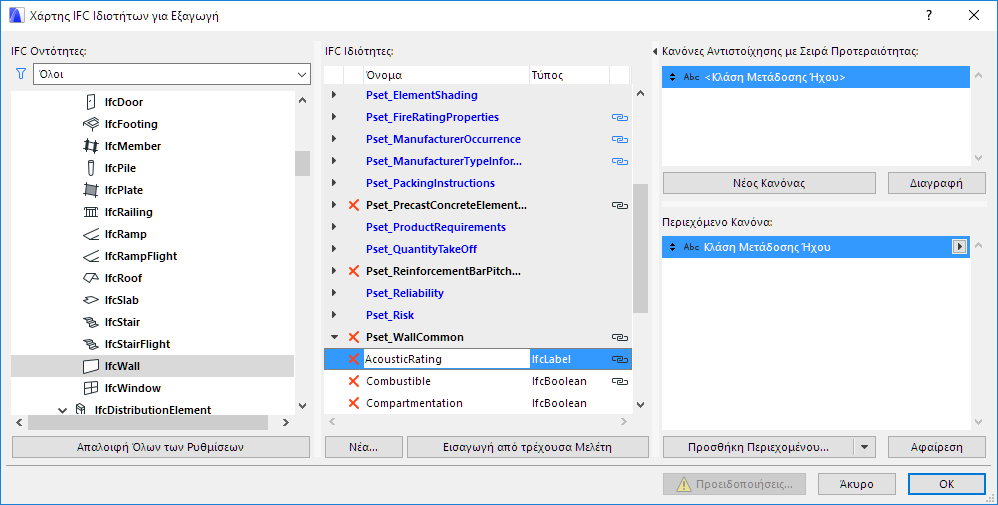Screen dimensions: 998x505
Task: Select IfcSlab in the entity tree
Action: 121,300
